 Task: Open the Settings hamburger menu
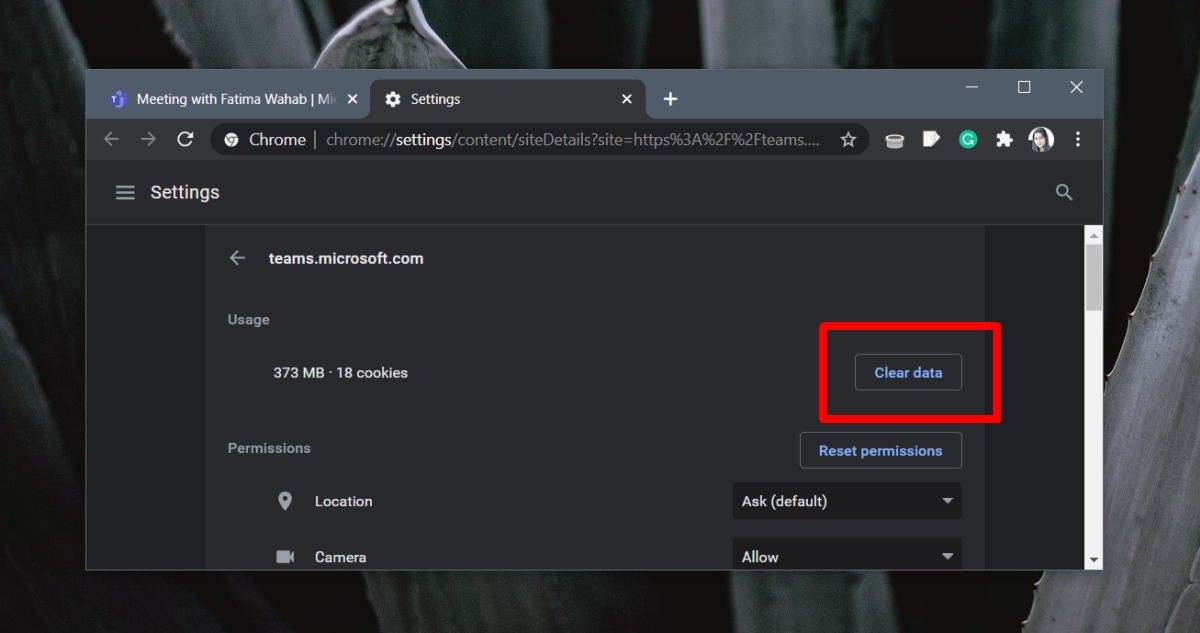click(x=125, y=192)
